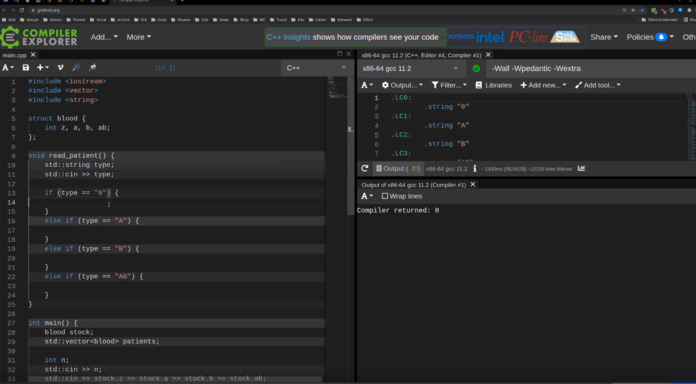Screen dimensions: 696x384
Task: Close the x86-64 gcc 11.2 compiler tab
Action: tap(488, 55)
